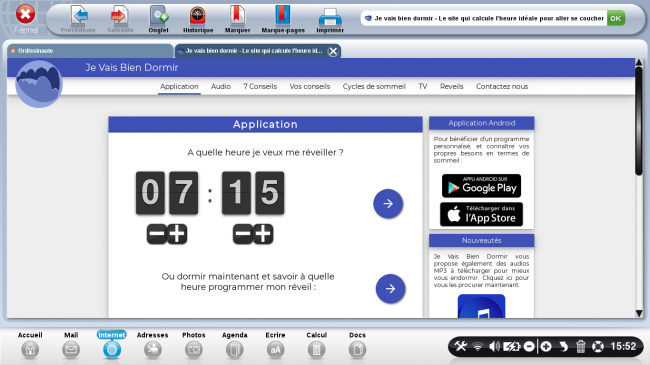Viewport: 650px width, 365px height.
Task: Open the Reveils menu item
Action: (x=451, y=86)
